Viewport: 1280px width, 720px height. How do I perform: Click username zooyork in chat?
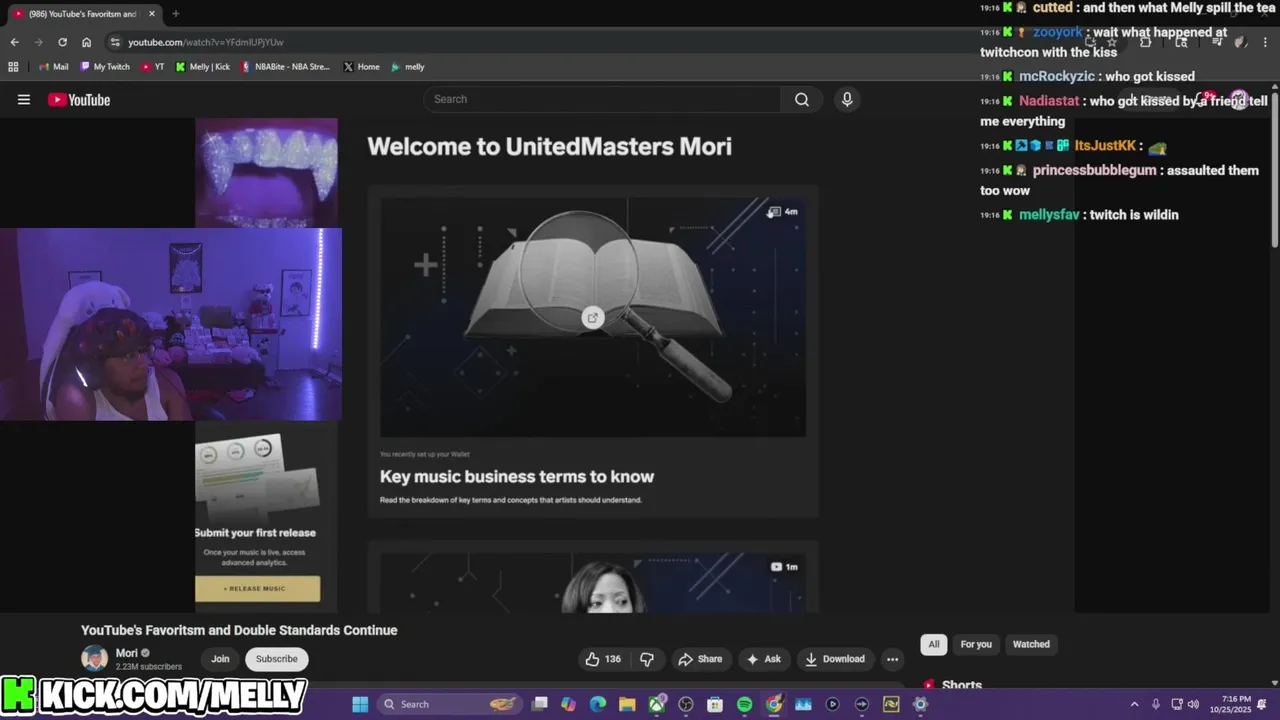tap(1058, 32)
